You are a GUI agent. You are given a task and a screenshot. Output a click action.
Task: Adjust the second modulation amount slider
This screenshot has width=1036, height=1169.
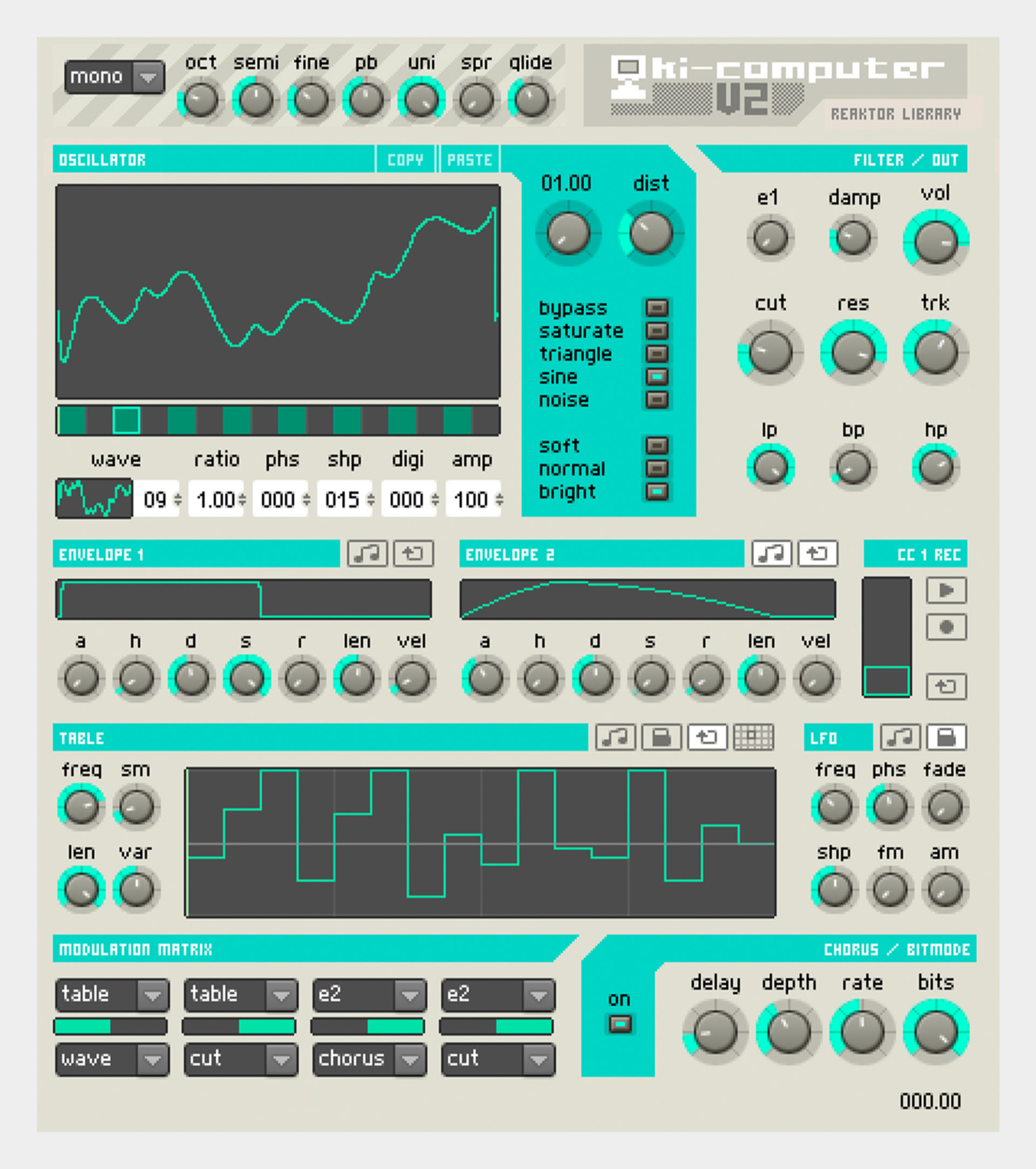coord(240,1027)
